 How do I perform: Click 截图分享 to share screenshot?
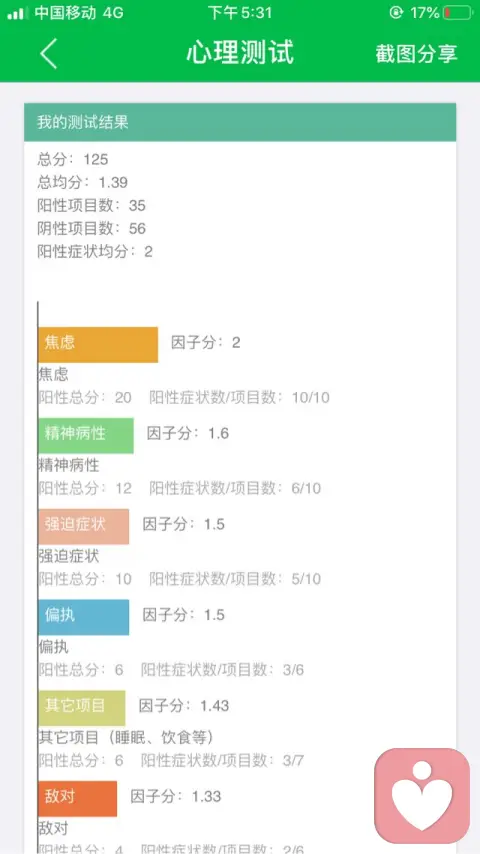(416, 53)
